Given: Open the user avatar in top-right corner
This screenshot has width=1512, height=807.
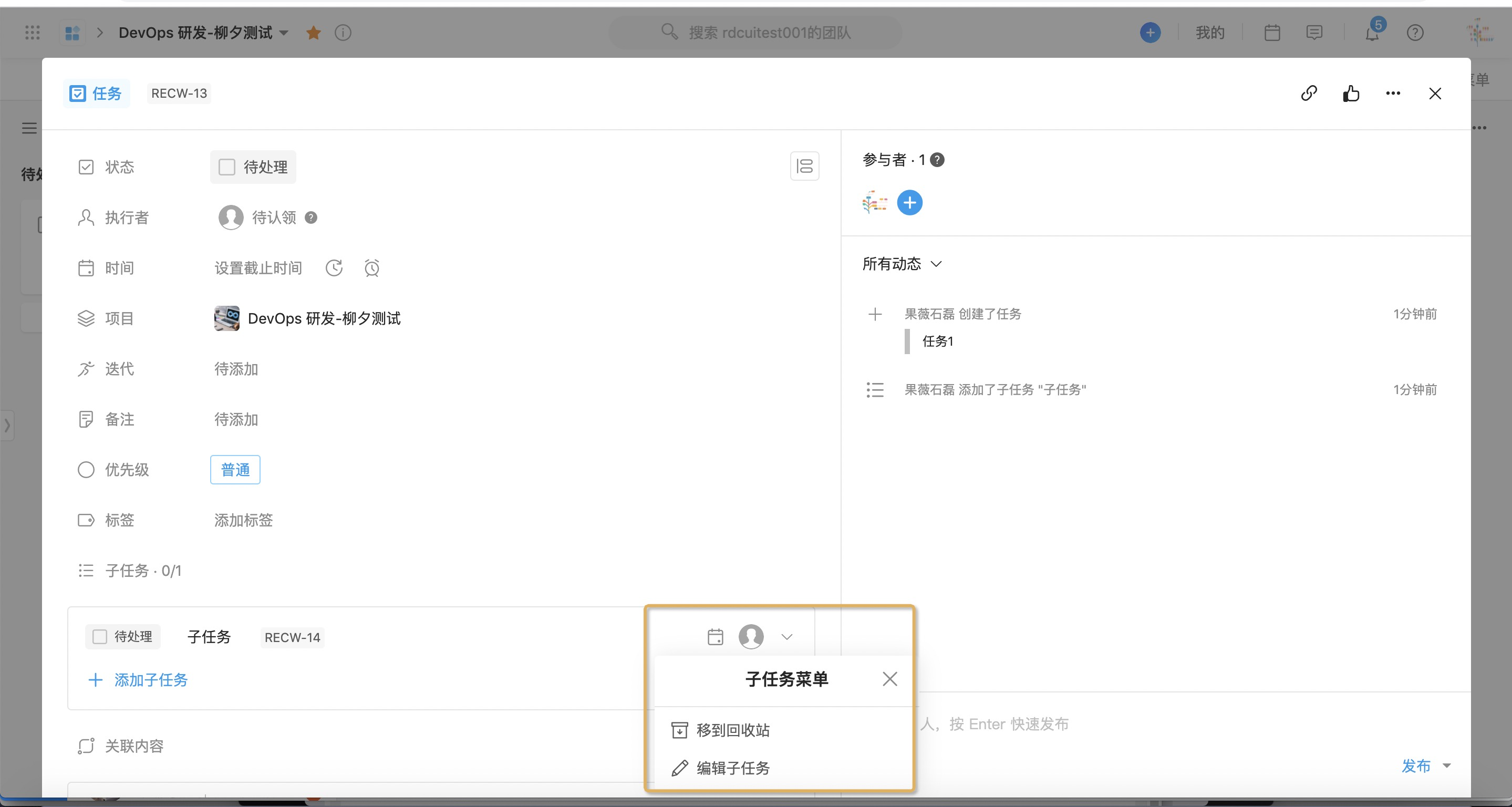Looking at the screenshot, I should point(1479,32).
